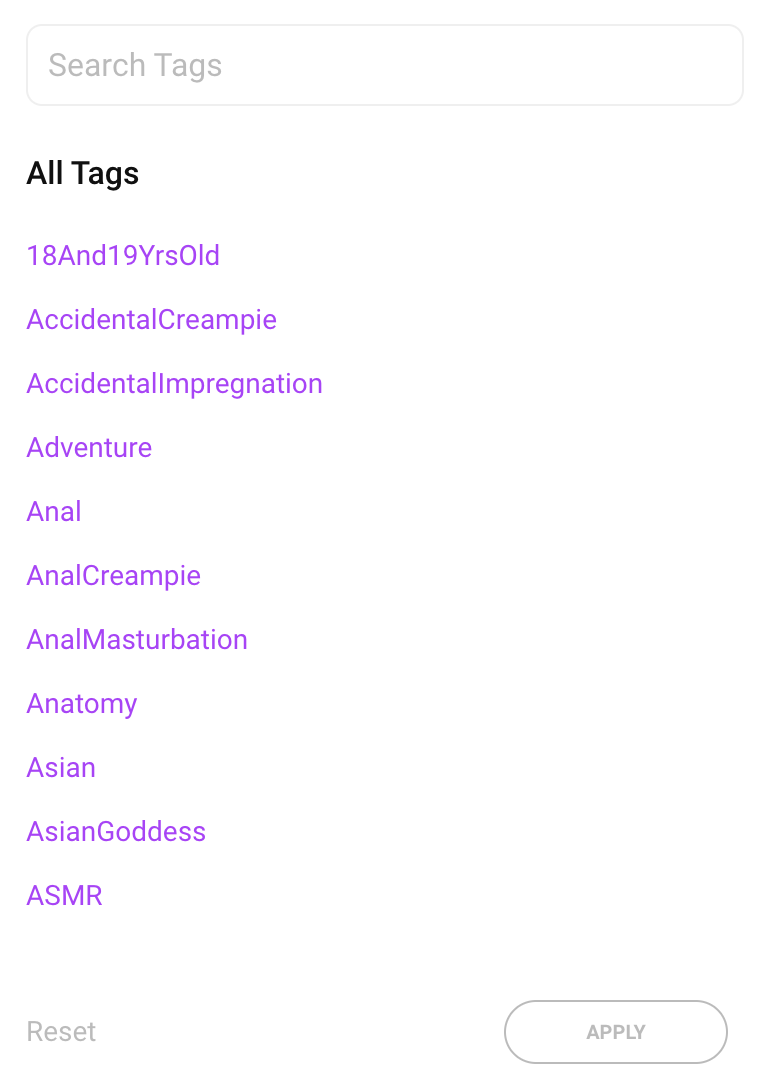The height and width of the screenshot is (1080, 772).
Task: Select the Asian tag
Action: (61, 768)
